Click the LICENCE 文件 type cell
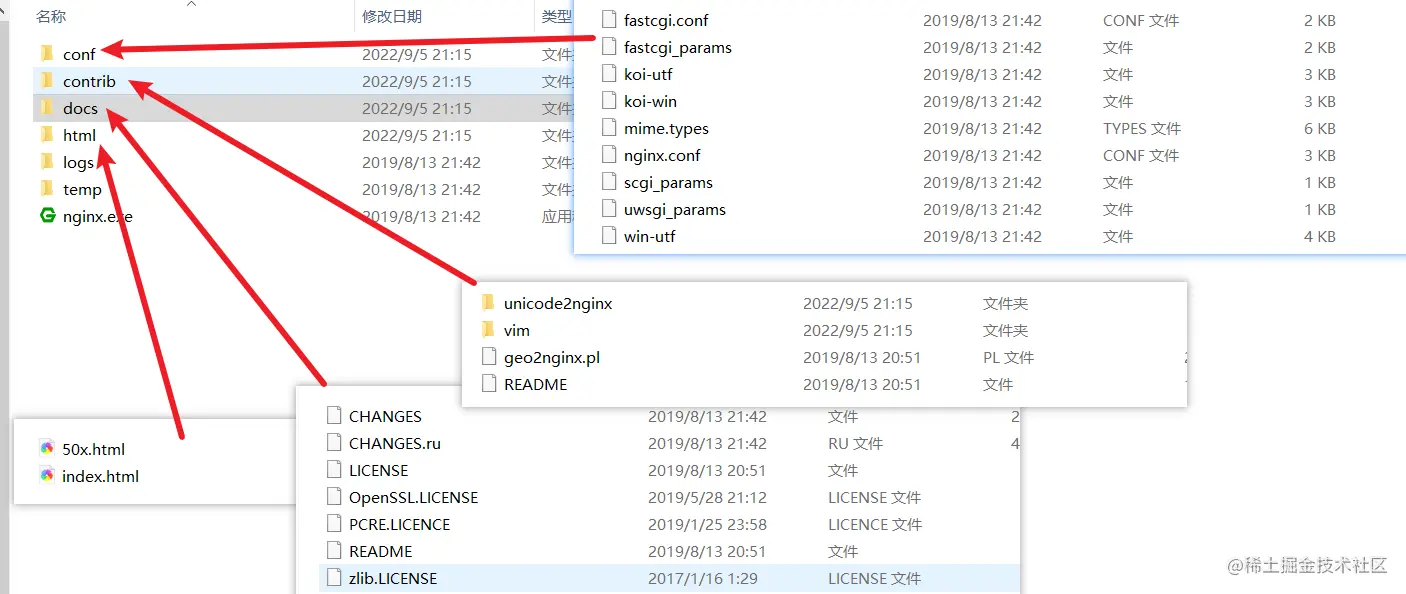This screenshot has height=594, width=1406. tap(875, 524)
